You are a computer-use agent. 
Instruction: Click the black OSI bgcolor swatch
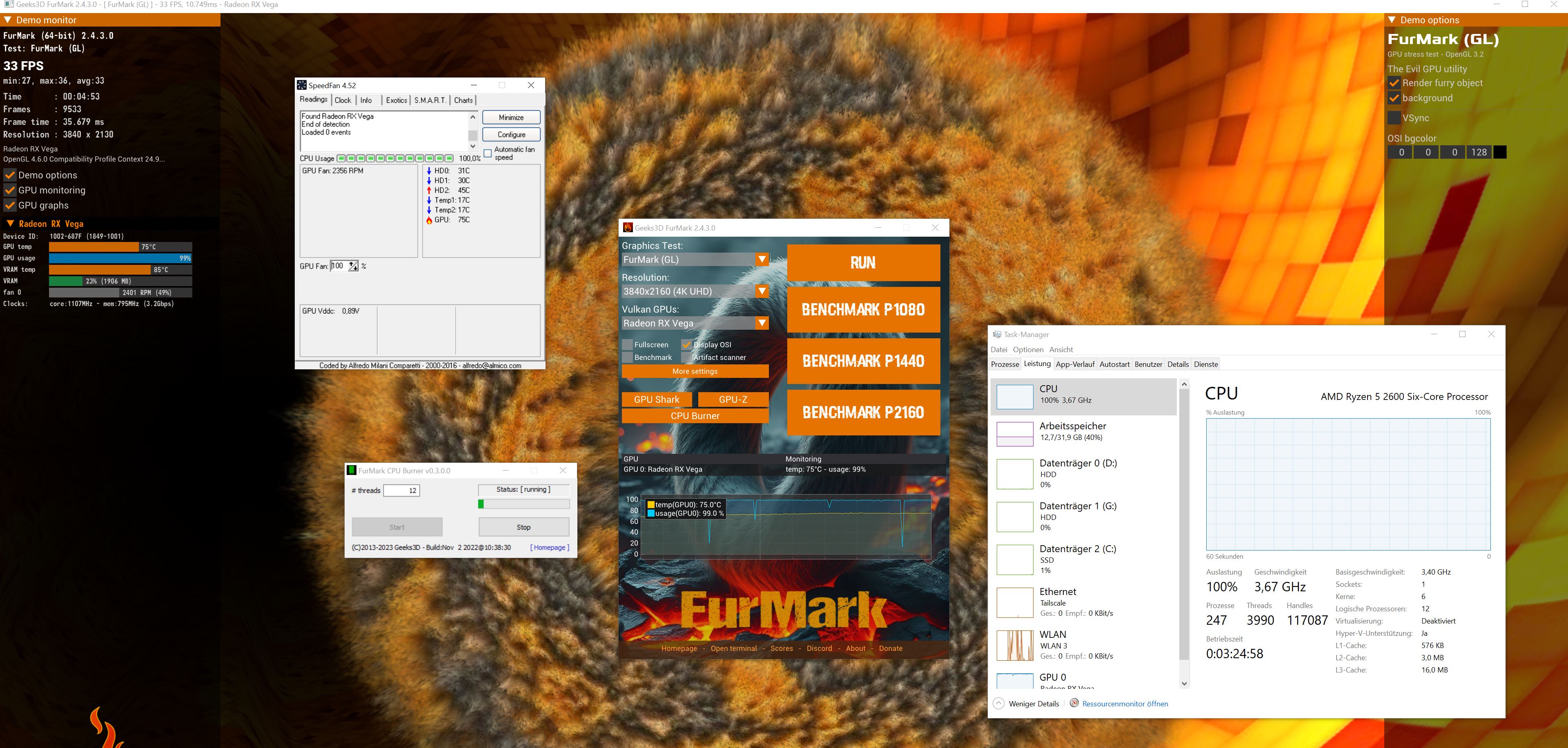click(1500, 152)
